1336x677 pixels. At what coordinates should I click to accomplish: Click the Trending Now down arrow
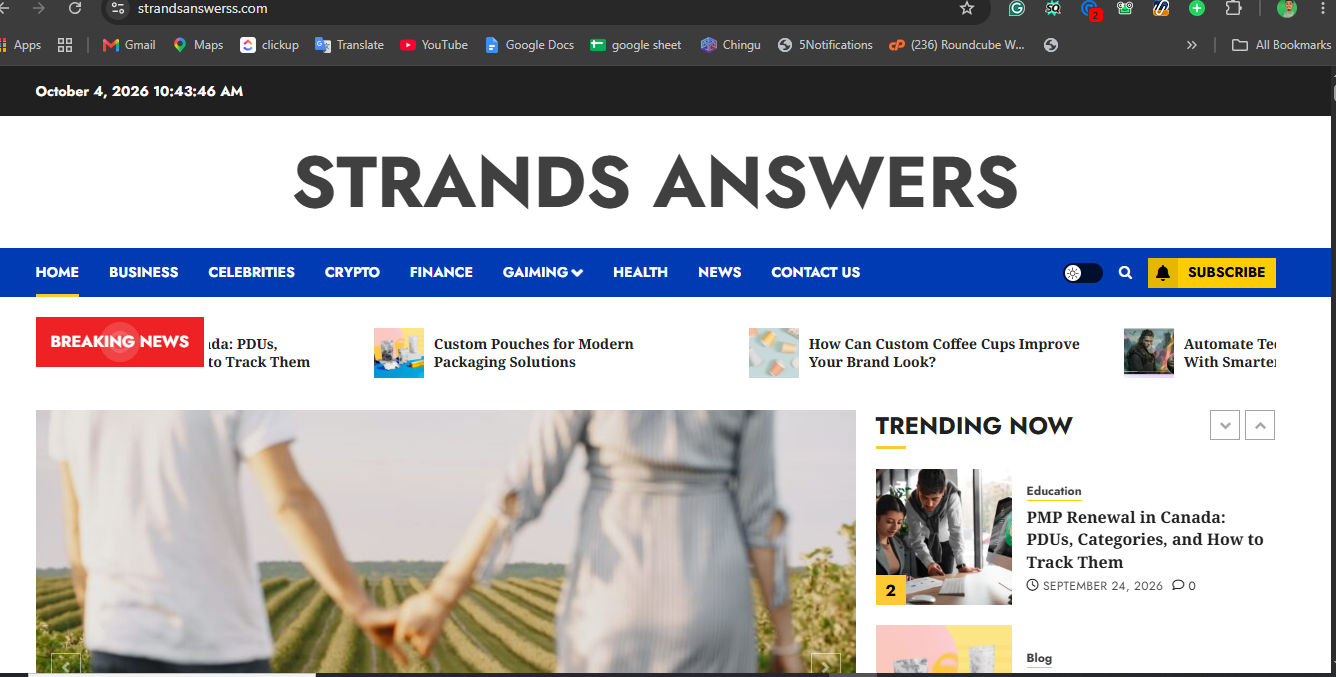[1225, 425]
